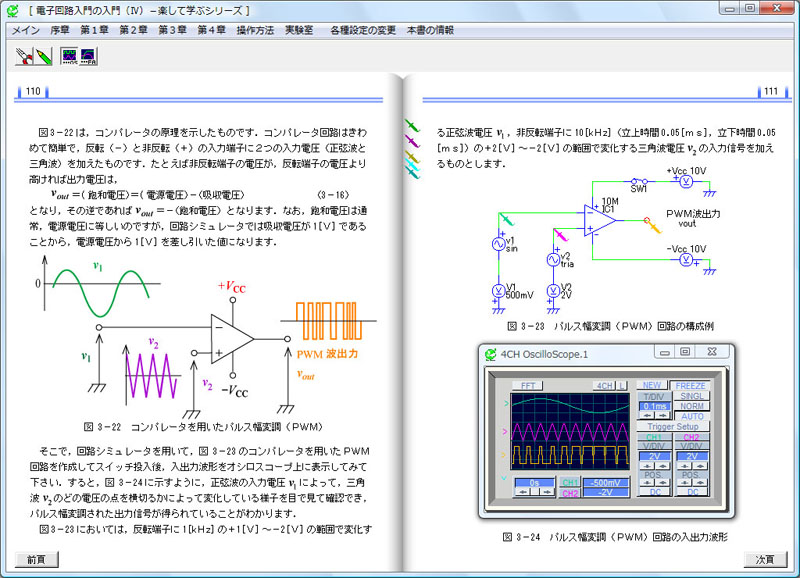Increase CH1 V/DIV with the right arrow
This screenshot has width=800, height=578.
[662, 466]
